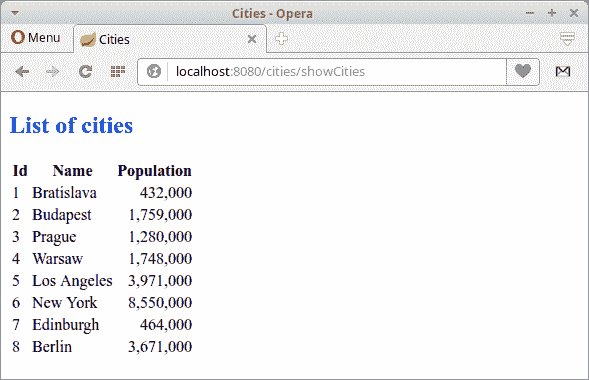Viewport: 589px width, 380px height.
Task: Close the Cities tab
Action: coord(252,39)
